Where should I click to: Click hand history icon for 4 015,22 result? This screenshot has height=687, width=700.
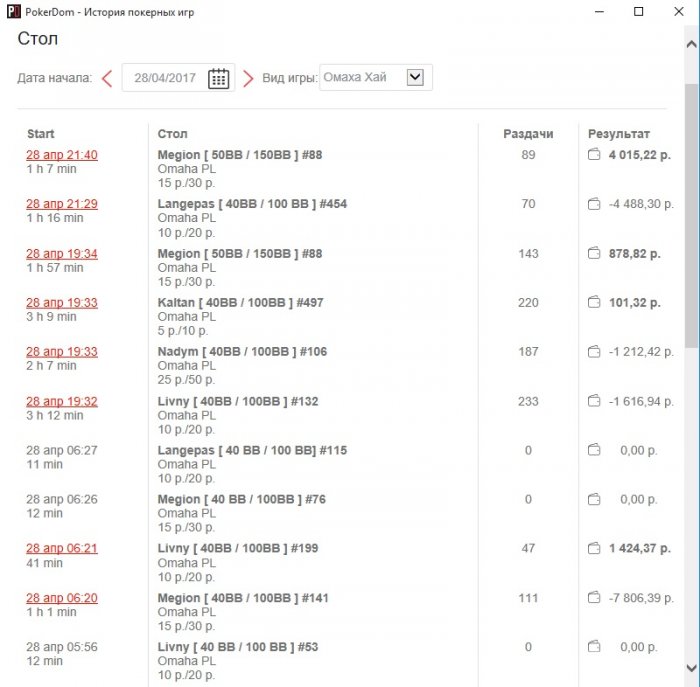[593, 155]
